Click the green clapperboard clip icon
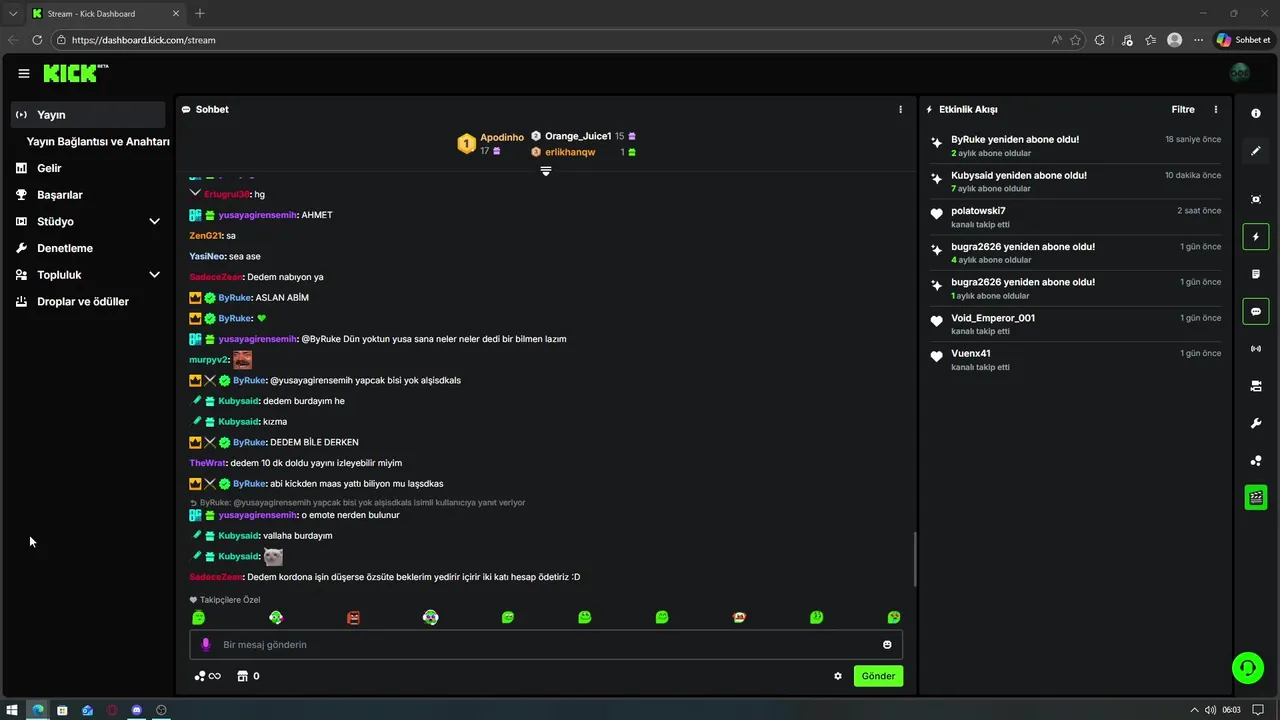The image size is (1280, 720). pos(1256,497)
